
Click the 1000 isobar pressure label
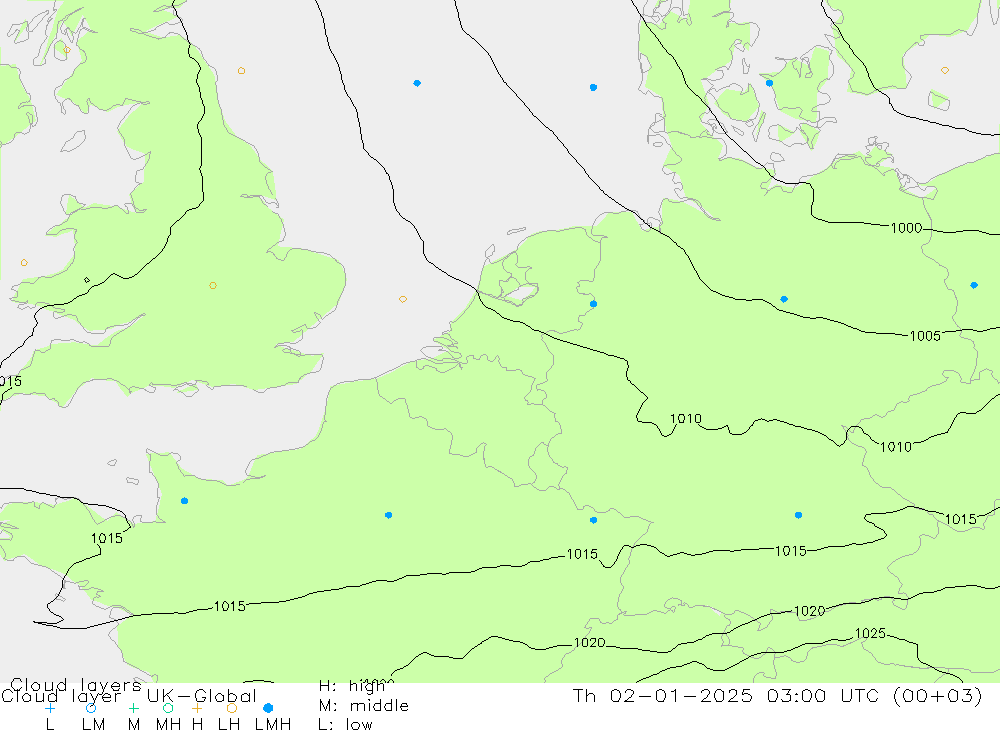(906, 228)
